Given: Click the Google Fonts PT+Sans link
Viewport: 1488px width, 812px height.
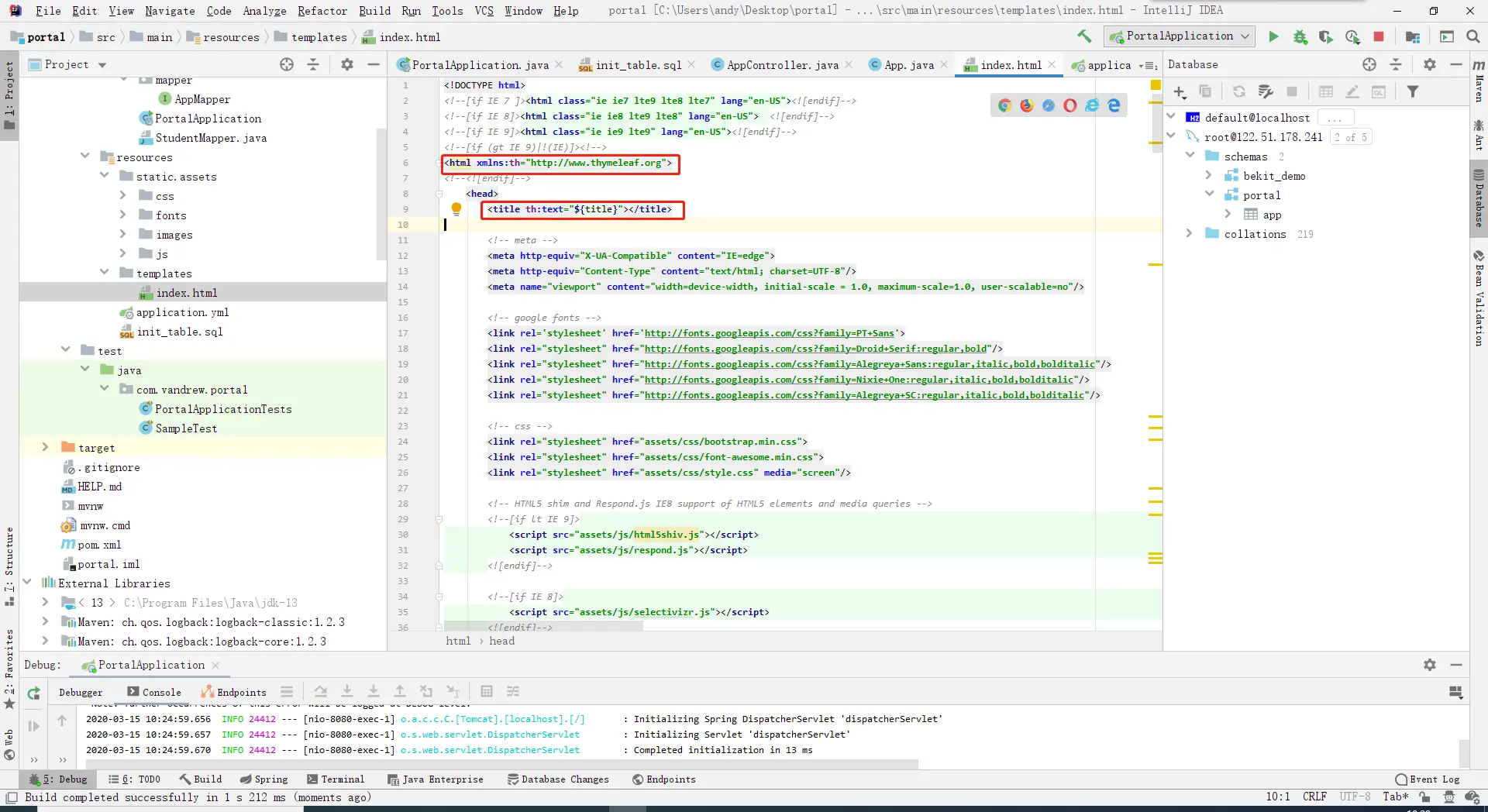Looking at the screenshot, I should 769,333.
